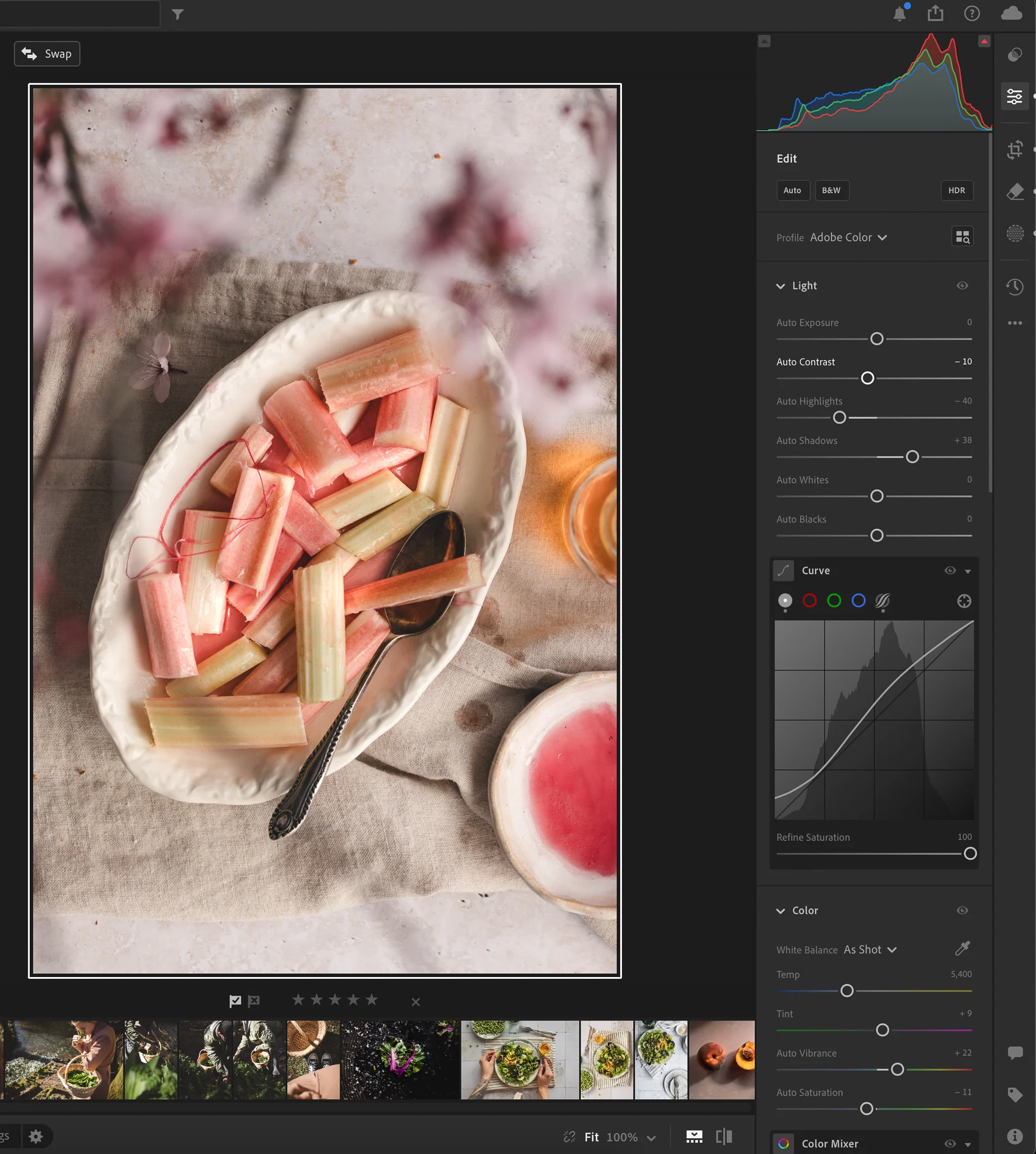Open the Masking tool

coord(1015,233)
